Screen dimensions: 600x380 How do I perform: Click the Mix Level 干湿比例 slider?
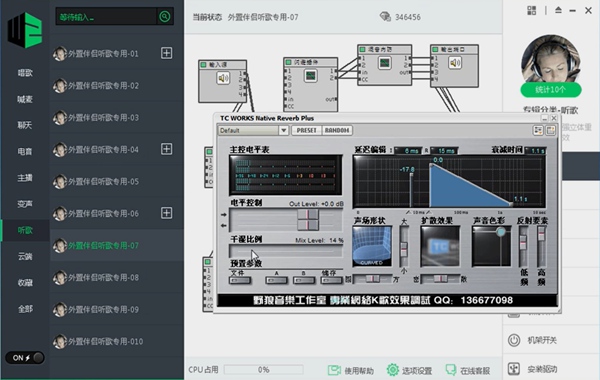pyautogui.click(x=286, y=251)
